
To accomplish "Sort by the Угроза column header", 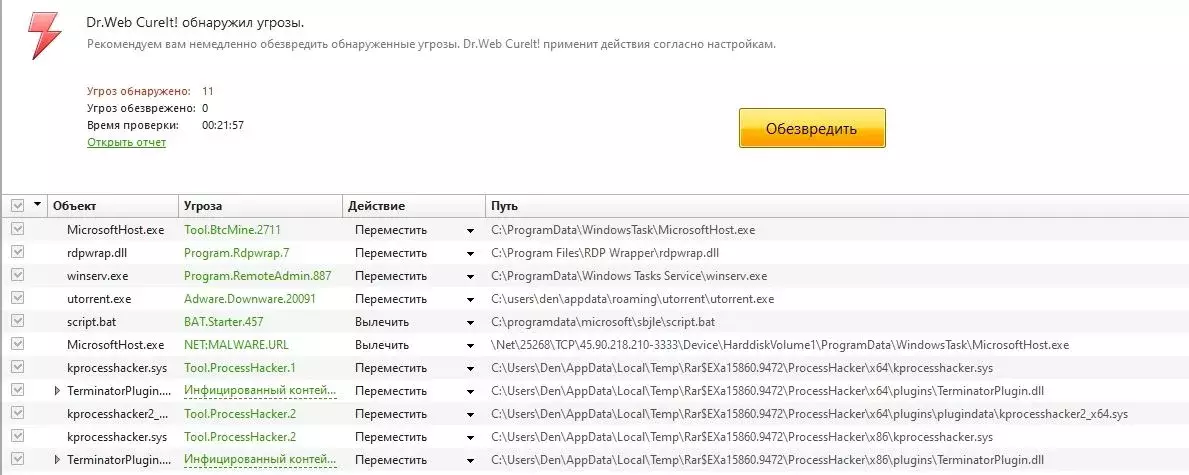I will [202, 206].
